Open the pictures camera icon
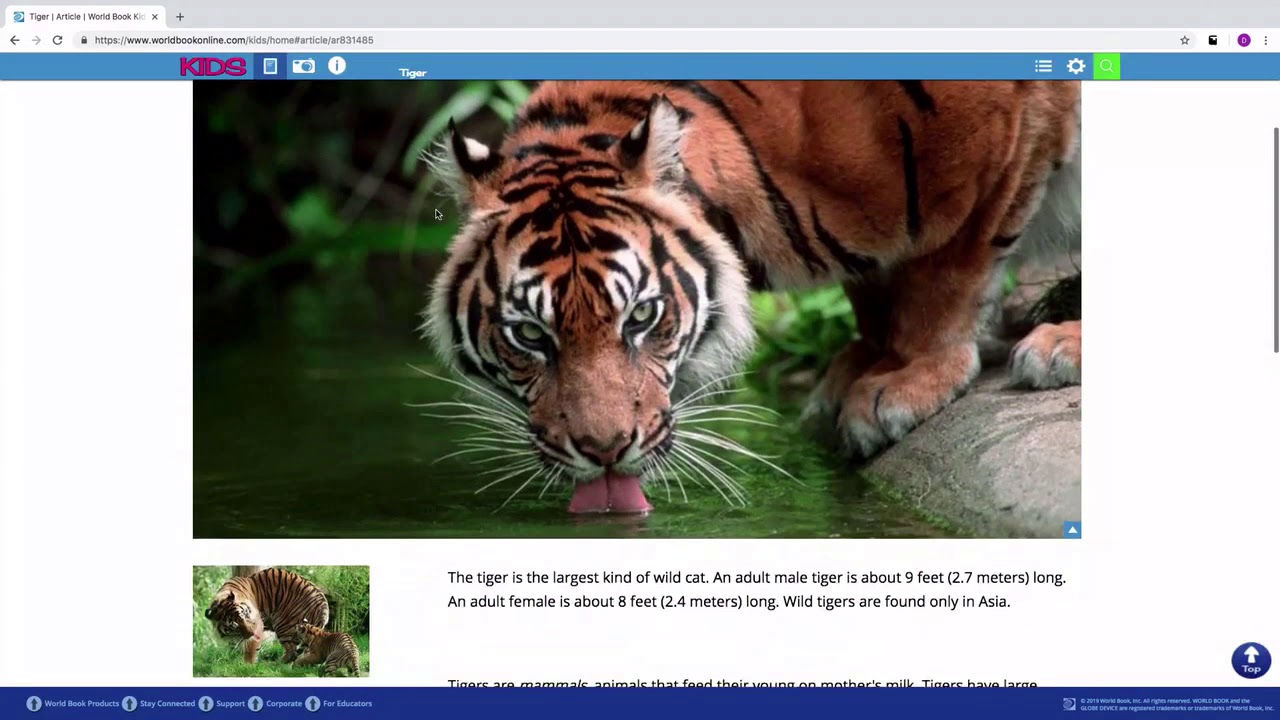1280x720 pixels. point(303,66)
